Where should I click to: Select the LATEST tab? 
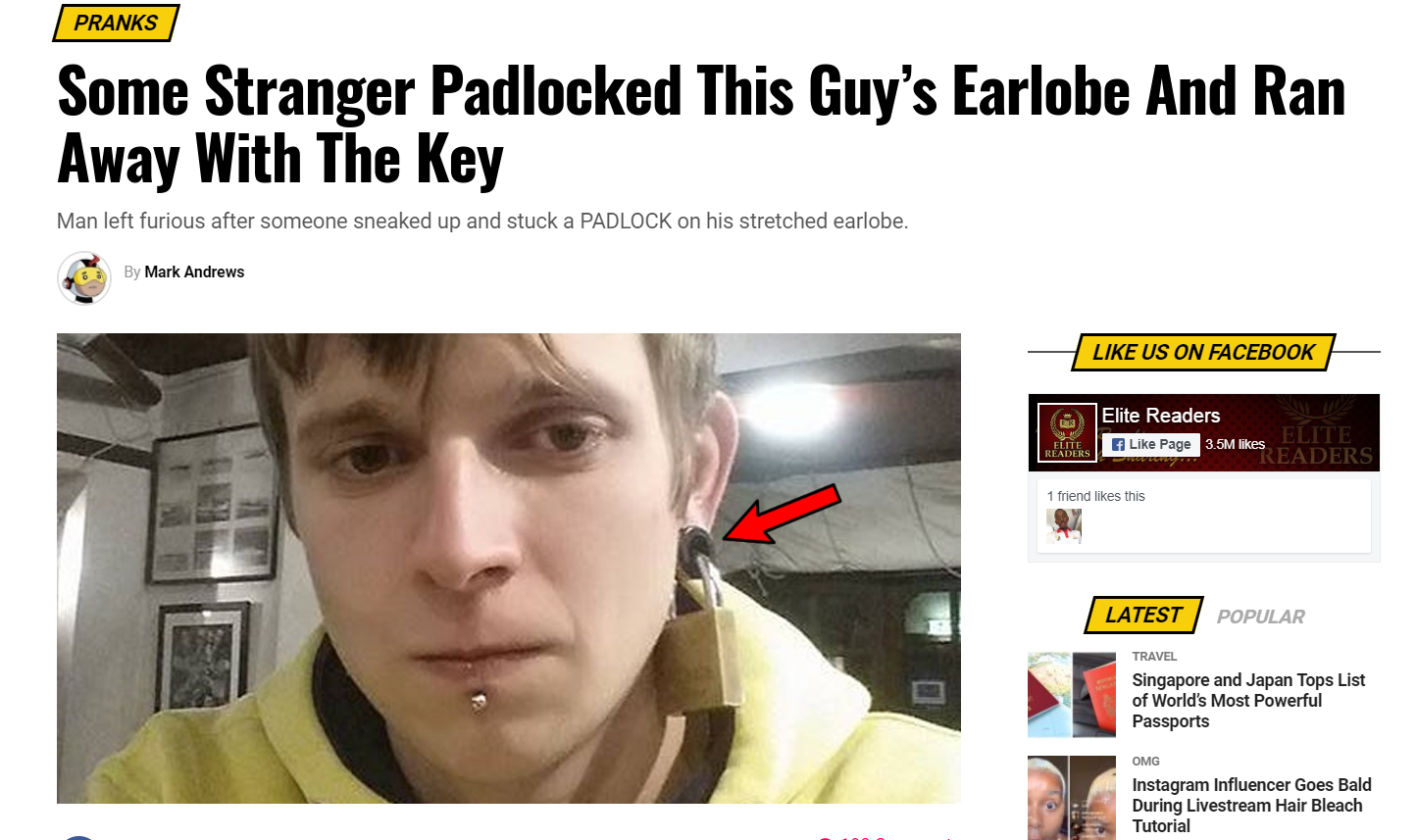tap(1143, 616)
